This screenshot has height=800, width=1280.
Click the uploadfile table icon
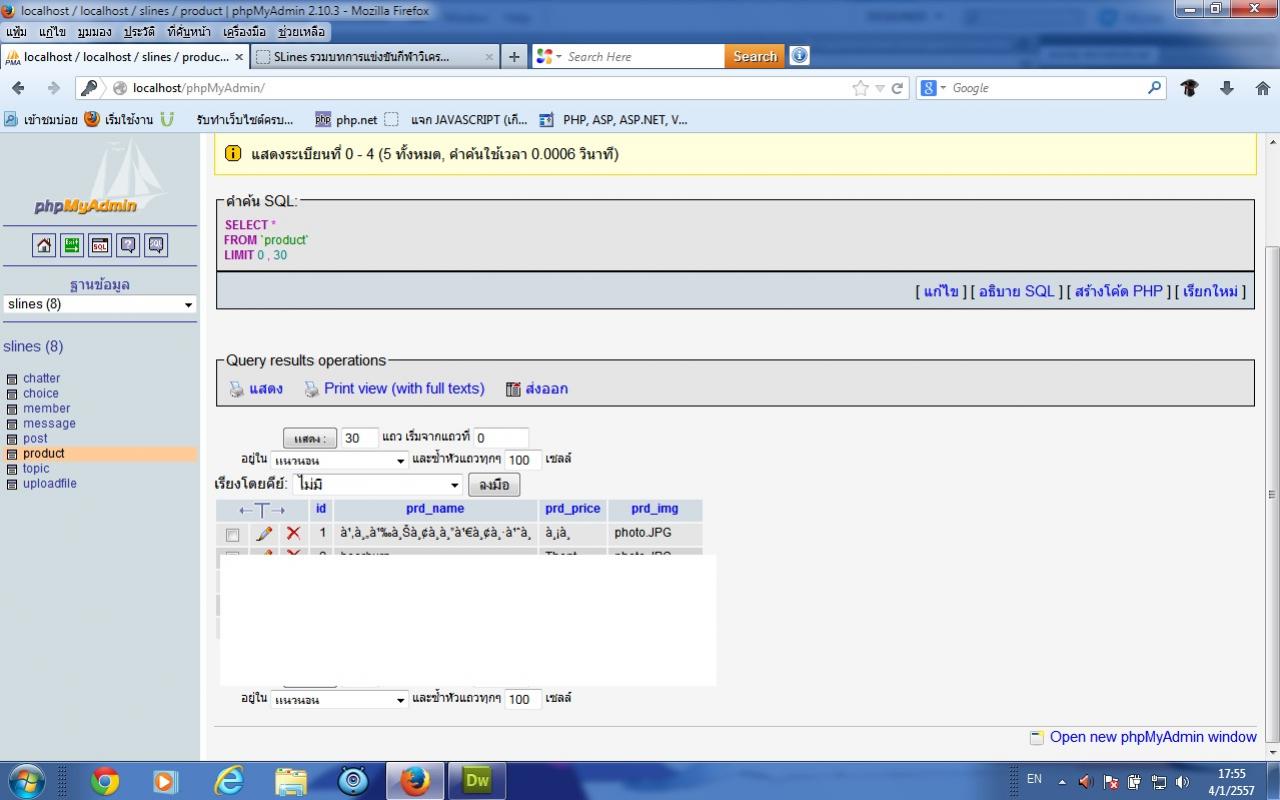(12, 484)
